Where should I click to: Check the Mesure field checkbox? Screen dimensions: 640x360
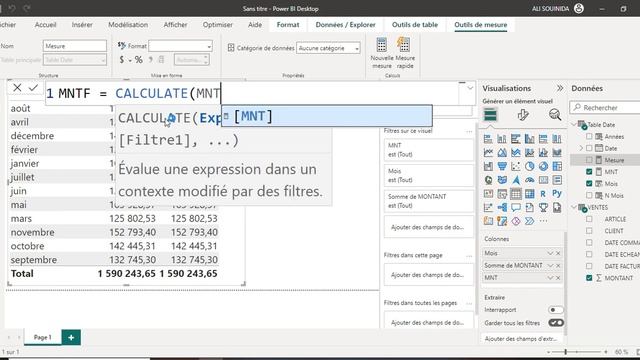pyautogui.click(x=589, y=160)
